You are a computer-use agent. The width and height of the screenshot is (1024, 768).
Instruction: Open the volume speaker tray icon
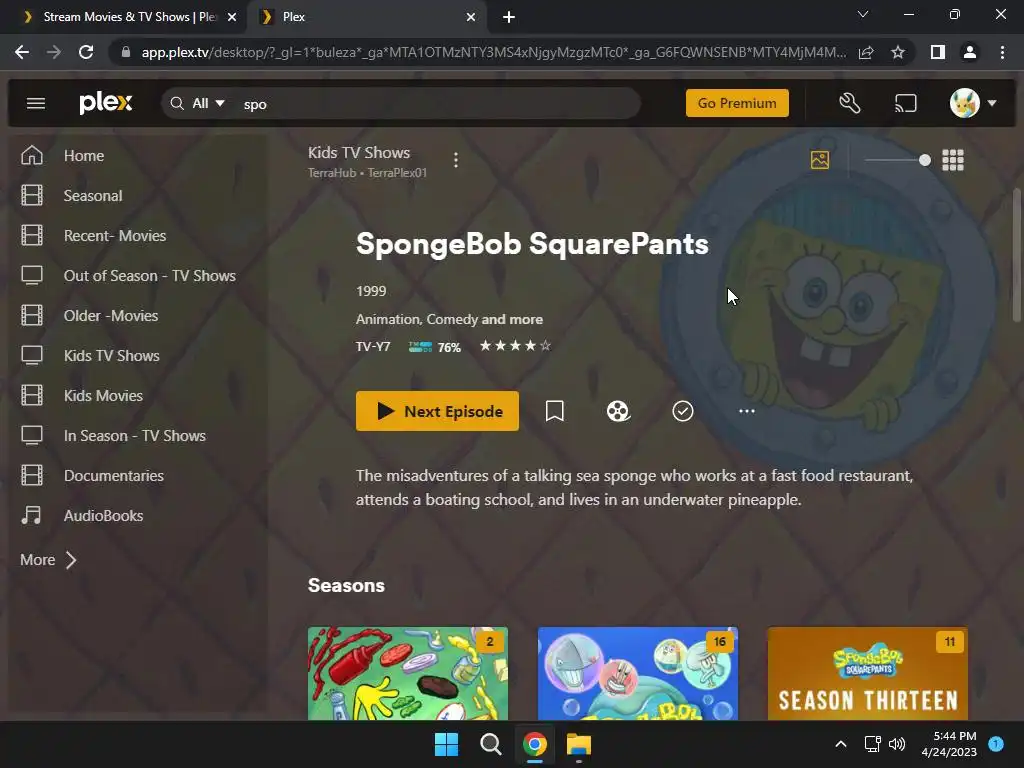coord(897,744)
